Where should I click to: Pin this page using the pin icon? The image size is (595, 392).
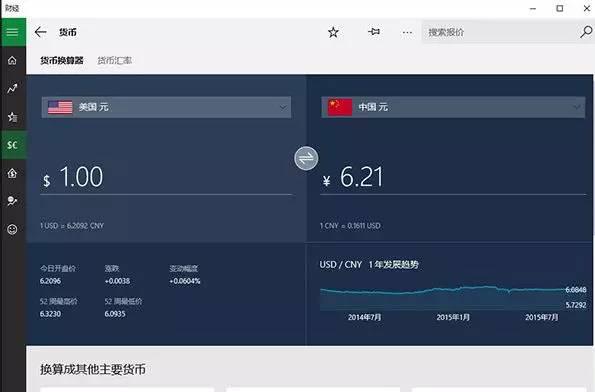tap(374, 32)
